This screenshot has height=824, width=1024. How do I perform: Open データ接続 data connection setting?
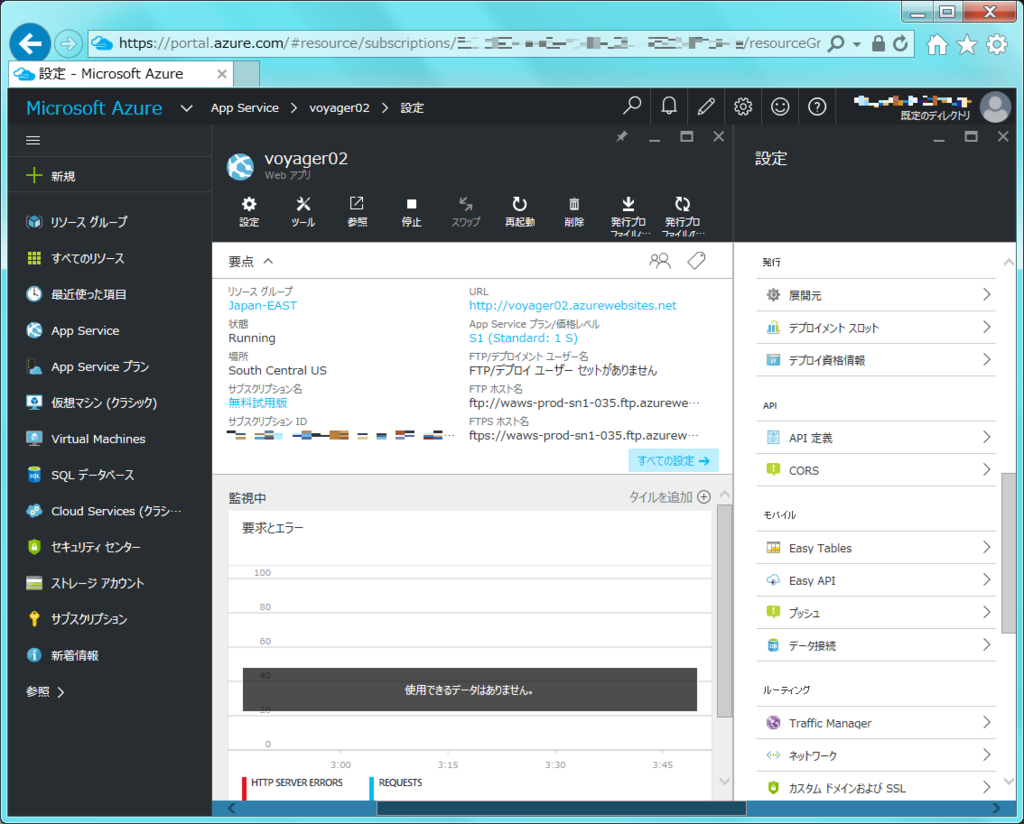point(876,645)
